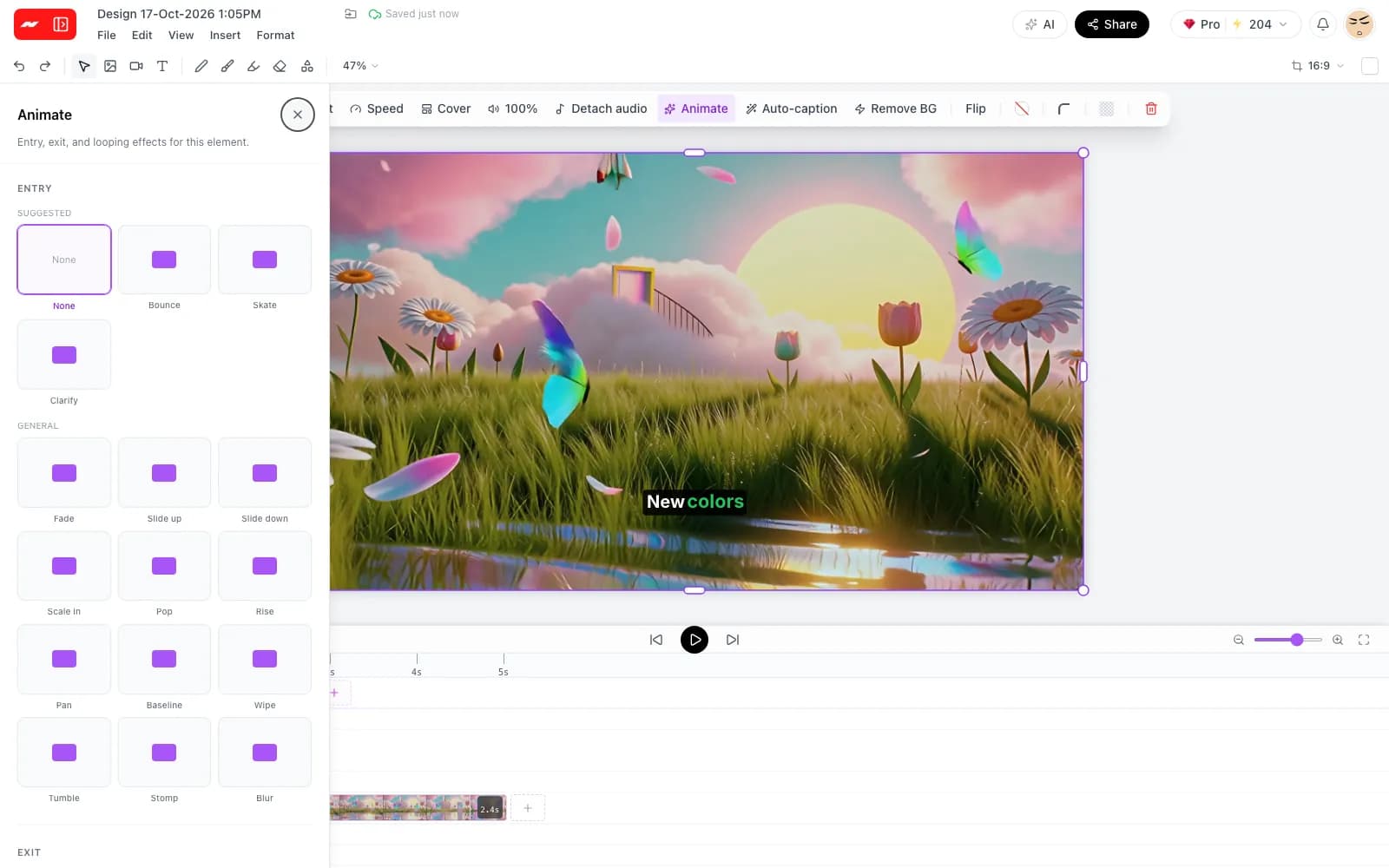Viewport: 1389px width, 868px height.
Task: Open the shapes tool
Action: click(x=307, y=66)
